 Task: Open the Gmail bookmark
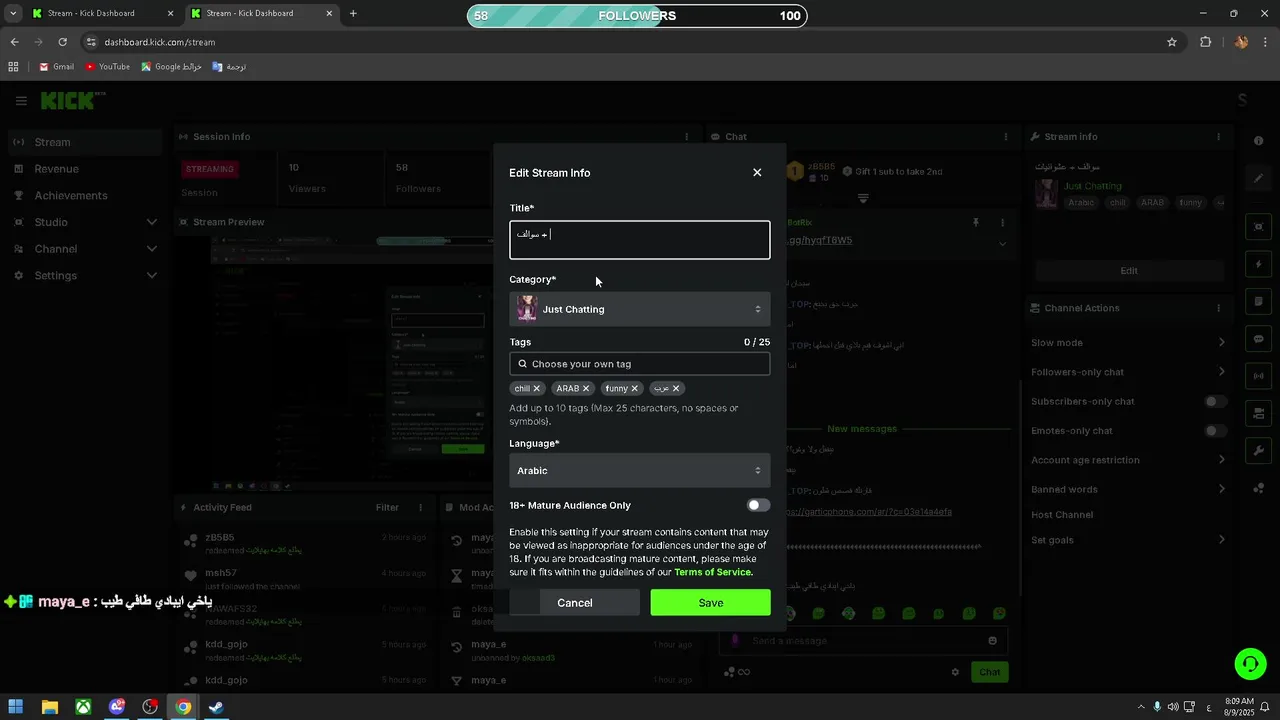tap(56, 67)
